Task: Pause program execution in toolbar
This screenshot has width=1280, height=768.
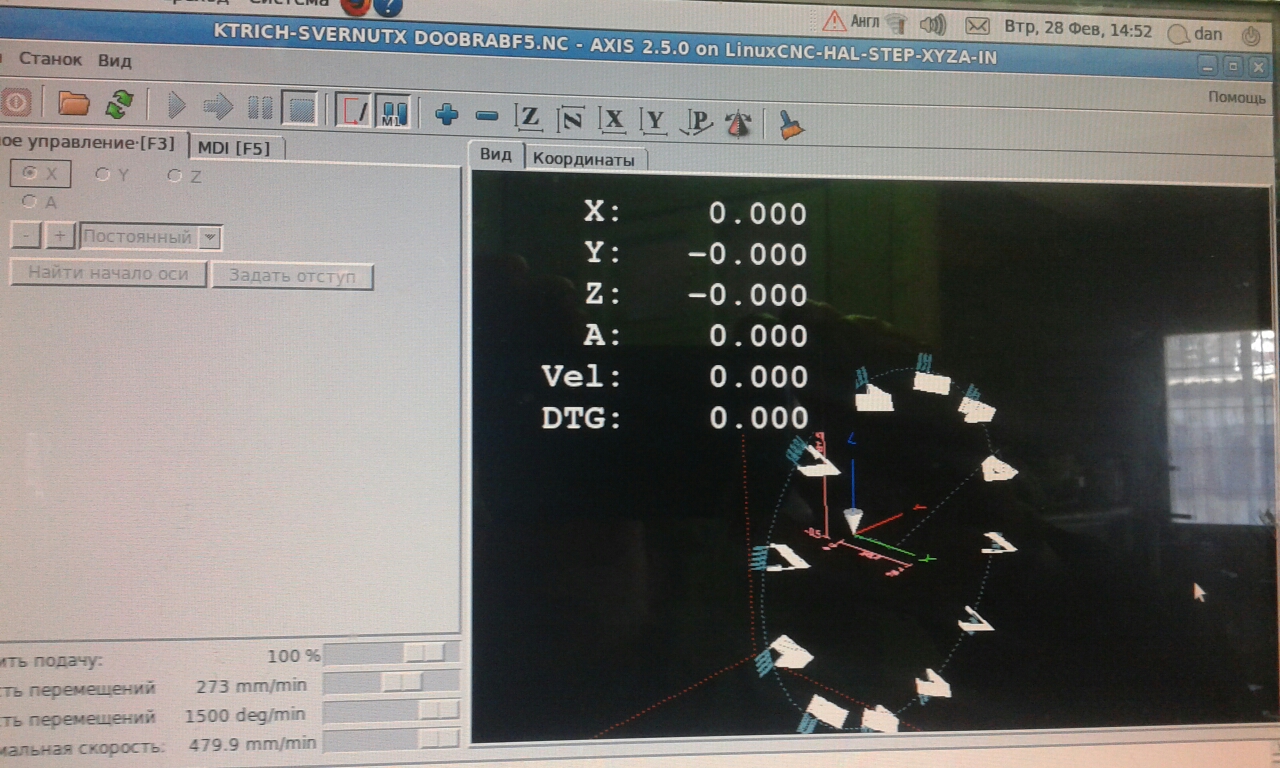Action: (x=260, y=107)
